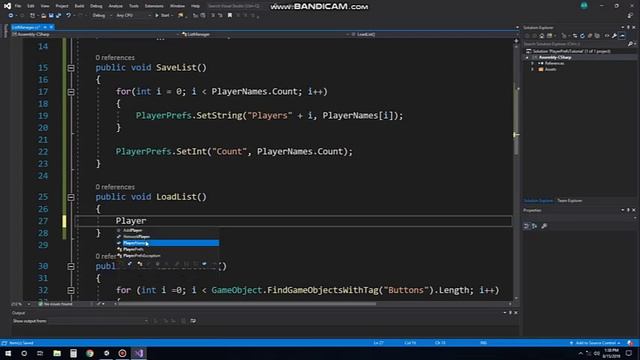Toggle Show All Files in Solution Explorer

pyautogui.click(x=598, y=36)
